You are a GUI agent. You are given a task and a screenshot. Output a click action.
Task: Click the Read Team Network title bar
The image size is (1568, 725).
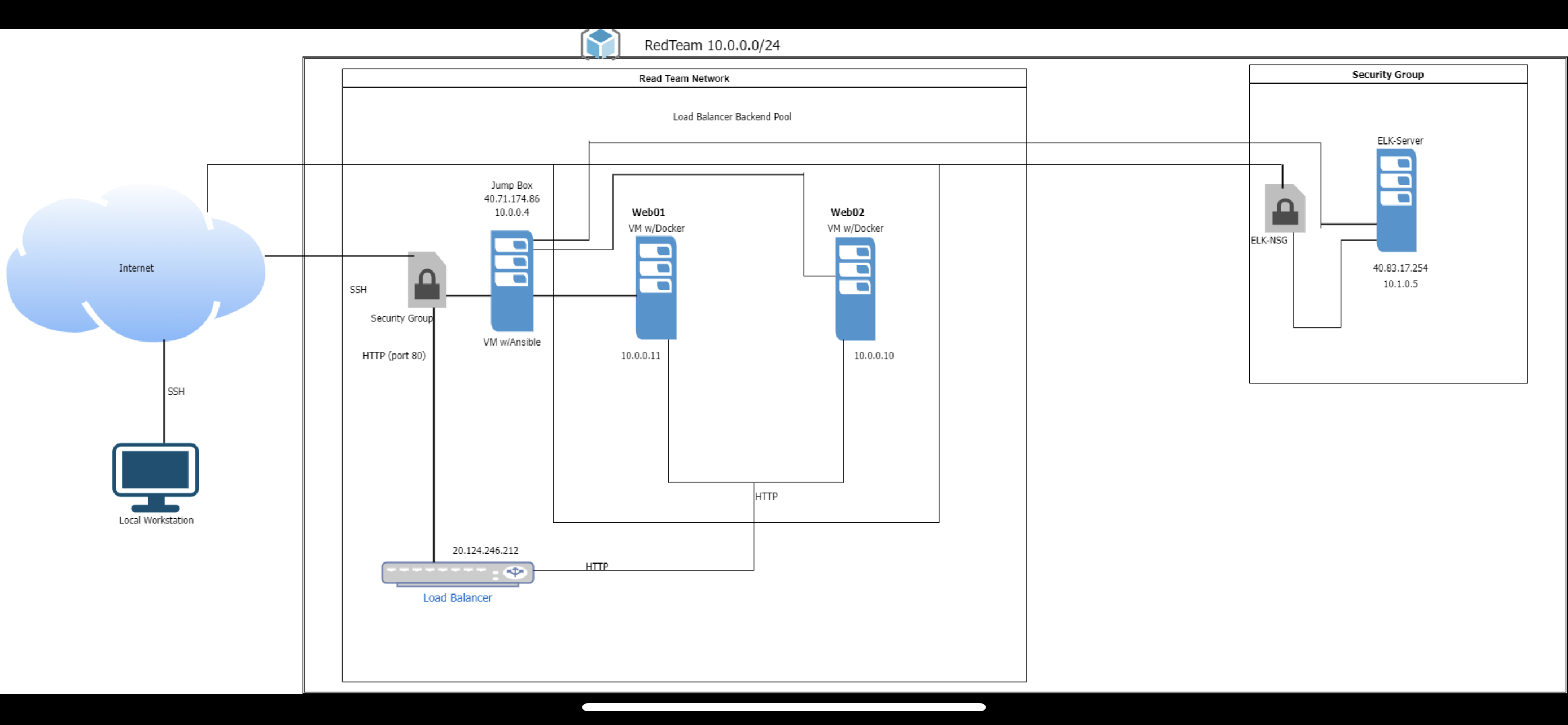(684, 78)
